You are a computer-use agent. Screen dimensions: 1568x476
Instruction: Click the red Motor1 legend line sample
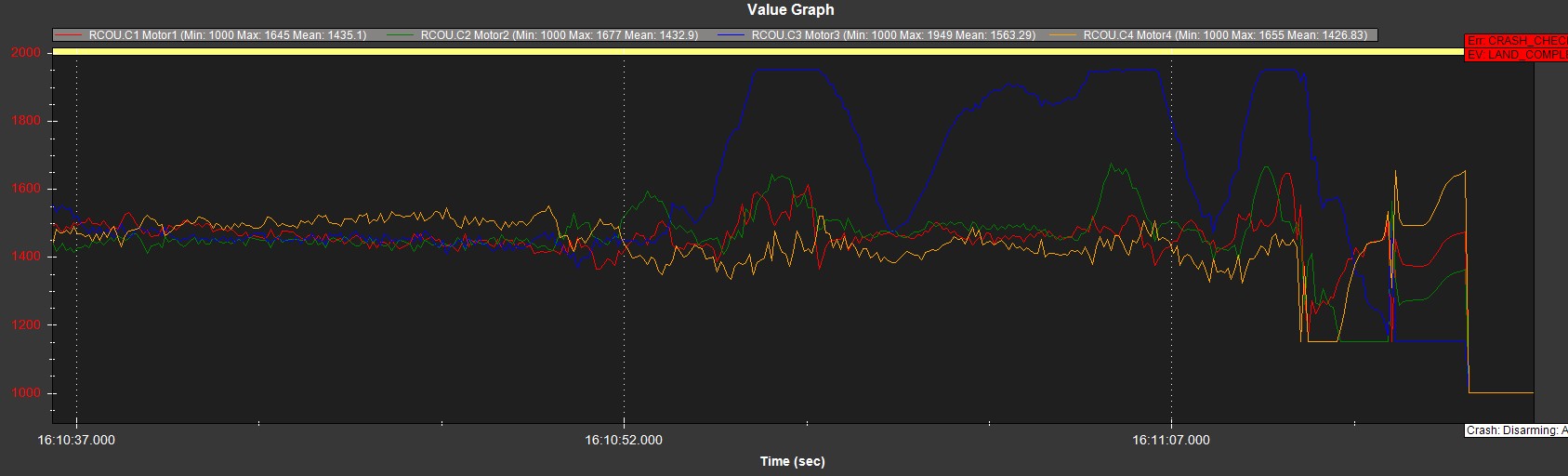tap(70, 35)
